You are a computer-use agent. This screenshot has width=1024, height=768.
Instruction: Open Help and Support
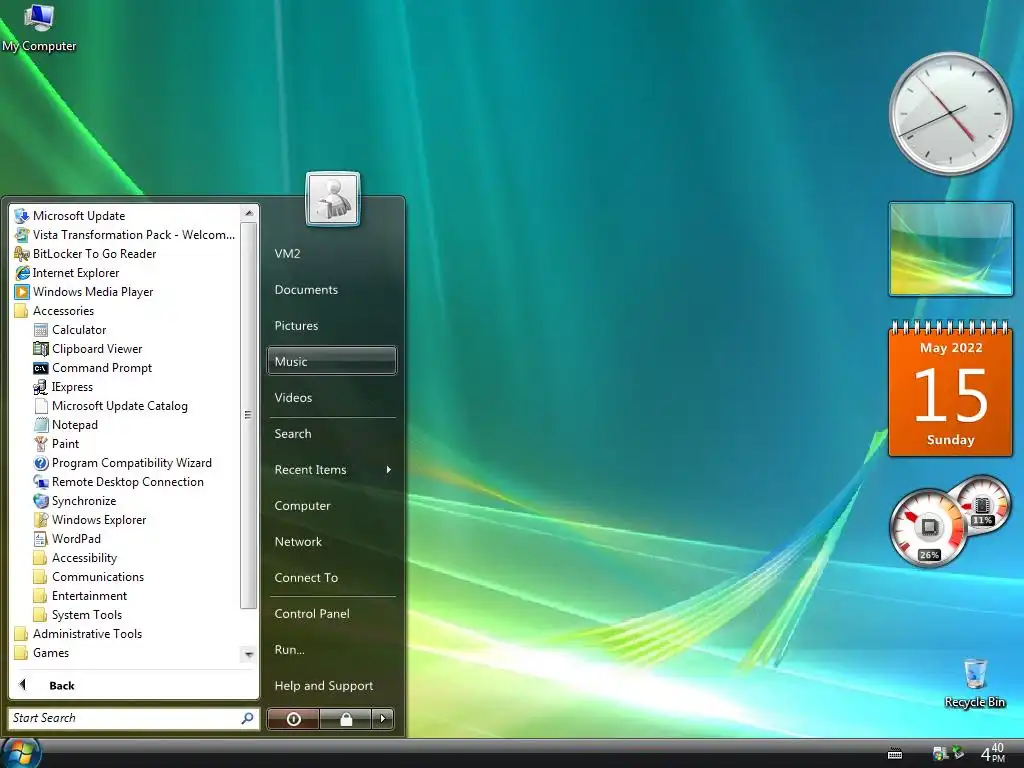coord(332,685)
